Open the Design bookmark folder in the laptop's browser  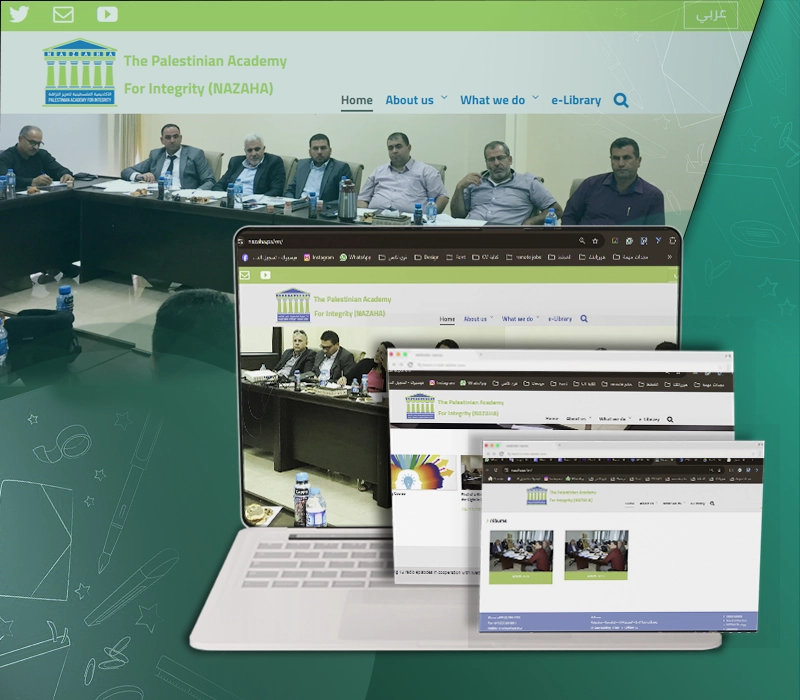click(x=426, y=257)
